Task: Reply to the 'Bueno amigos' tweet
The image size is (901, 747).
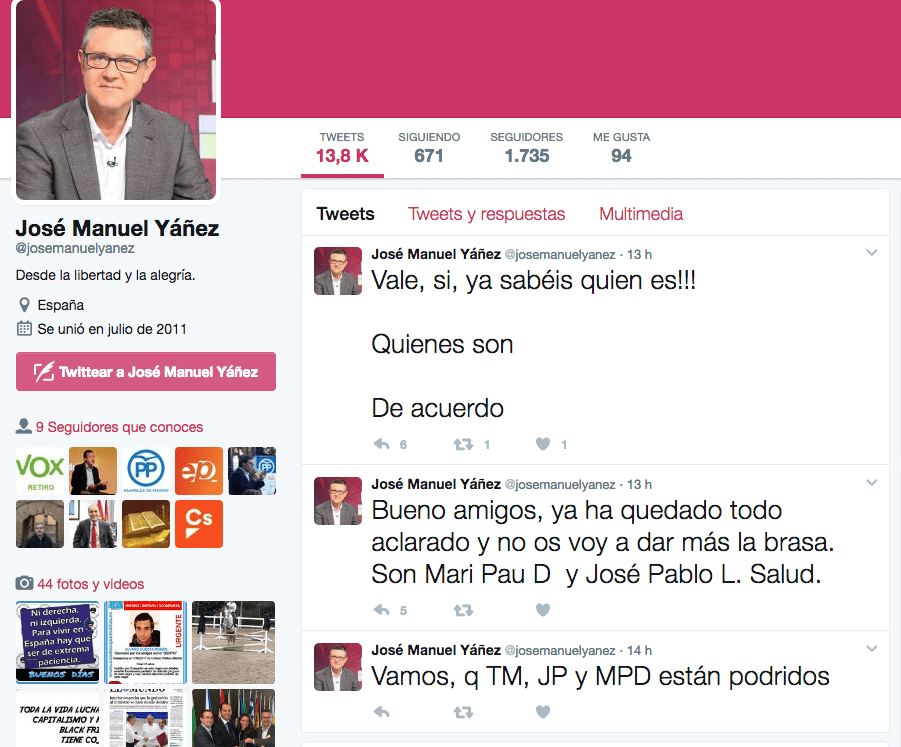Action: [x=382, y=610]
